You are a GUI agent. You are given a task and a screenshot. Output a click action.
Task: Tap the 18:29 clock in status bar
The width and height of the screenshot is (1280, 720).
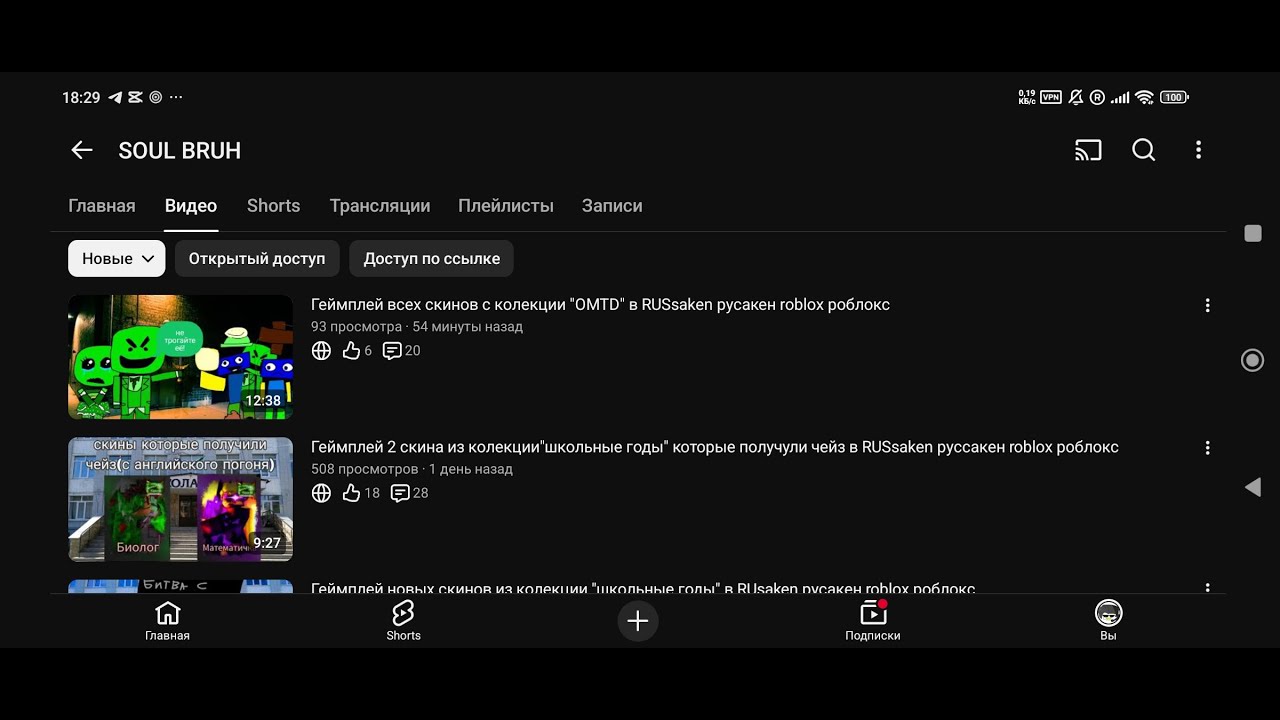81,98
